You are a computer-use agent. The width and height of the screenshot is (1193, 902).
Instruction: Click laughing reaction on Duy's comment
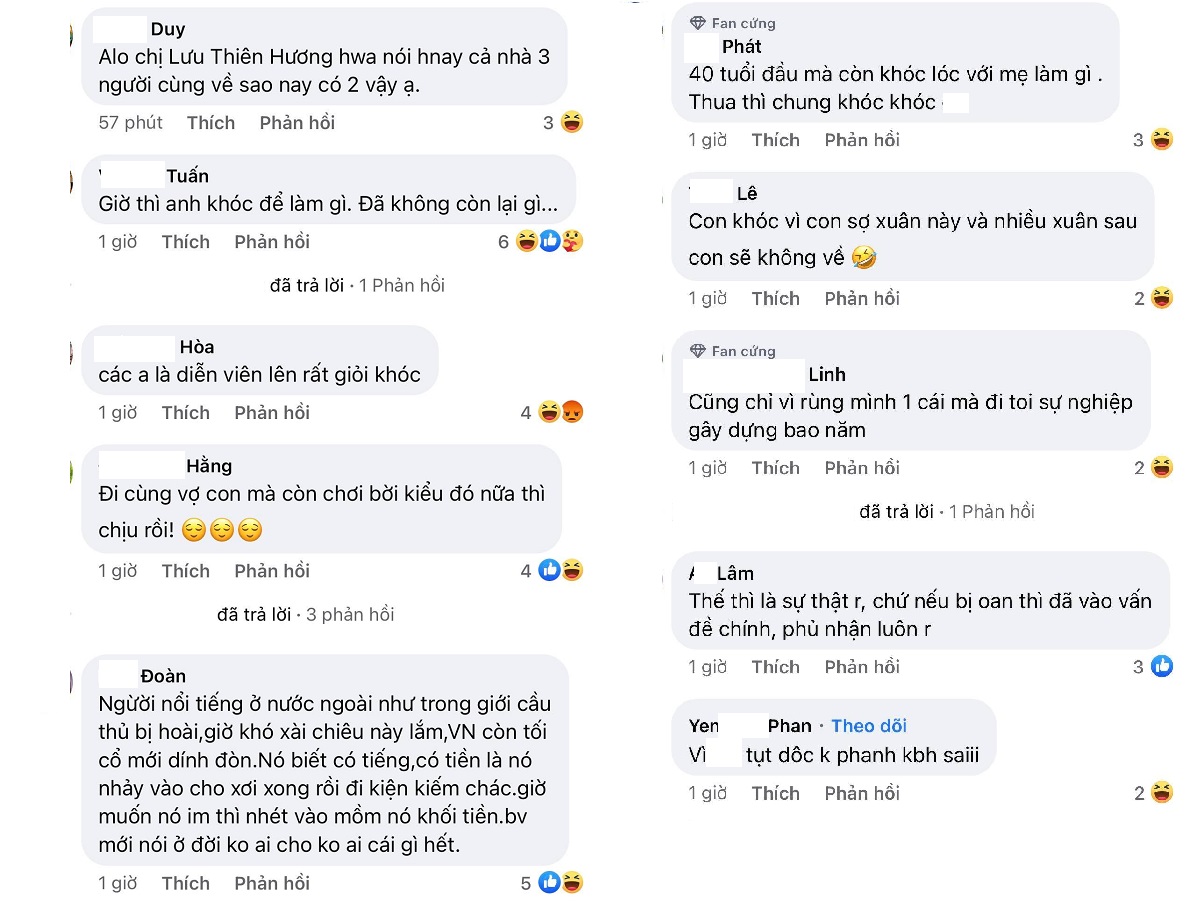(x=572, y=123)
